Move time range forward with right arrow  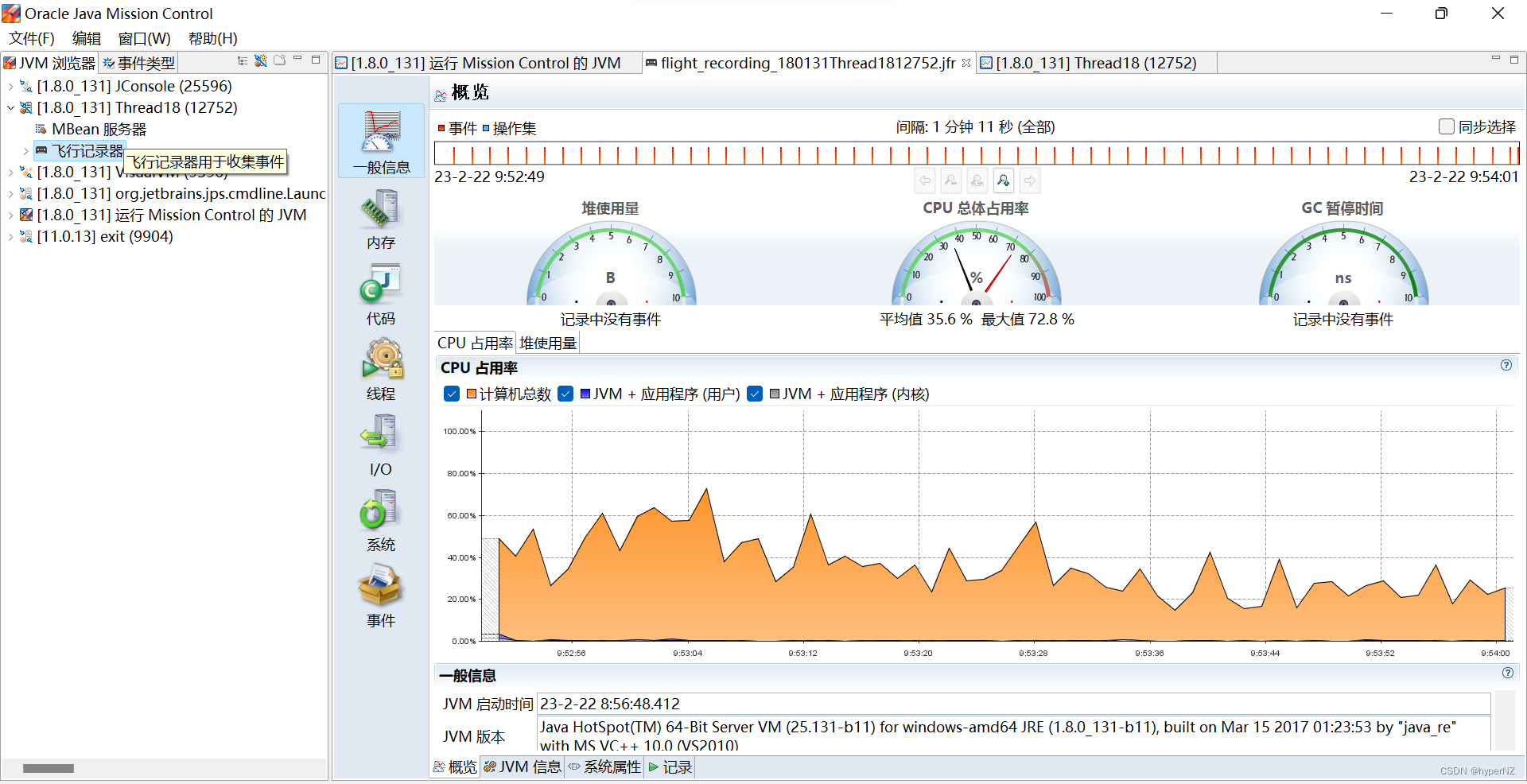pyautogui.click(x=1030, y=180)
